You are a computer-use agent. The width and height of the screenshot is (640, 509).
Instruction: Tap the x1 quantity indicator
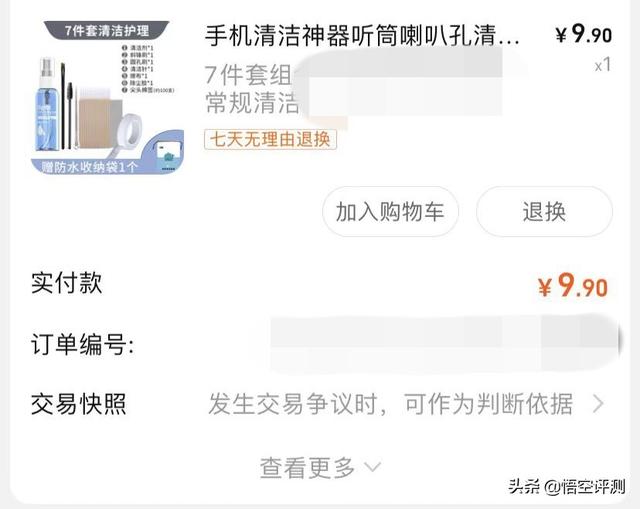[x=602, y=65]
